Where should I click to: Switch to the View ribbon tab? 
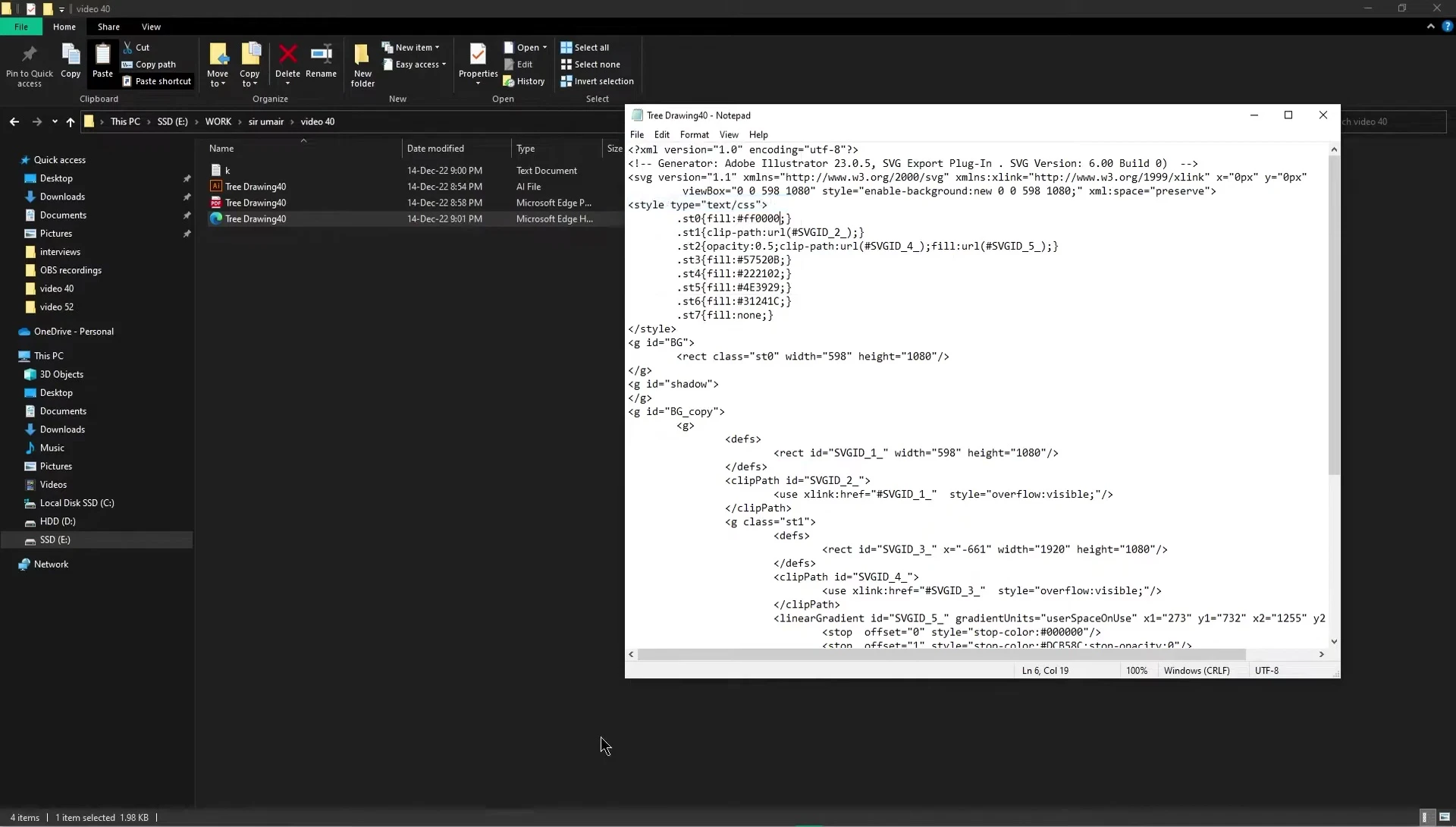coord(151,27)
